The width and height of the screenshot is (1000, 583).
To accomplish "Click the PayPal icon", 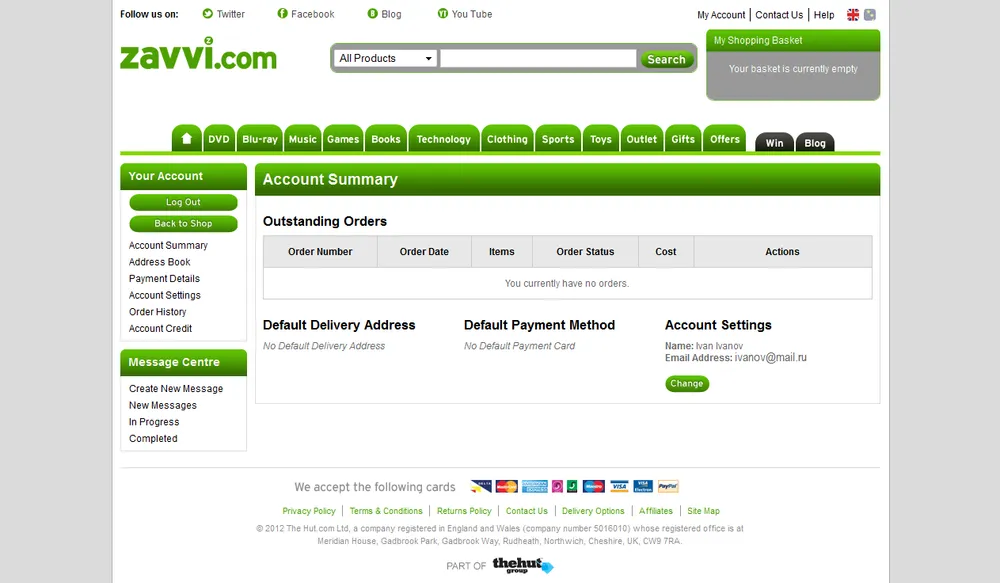I will pyautogui.click(x=668, y=487).
